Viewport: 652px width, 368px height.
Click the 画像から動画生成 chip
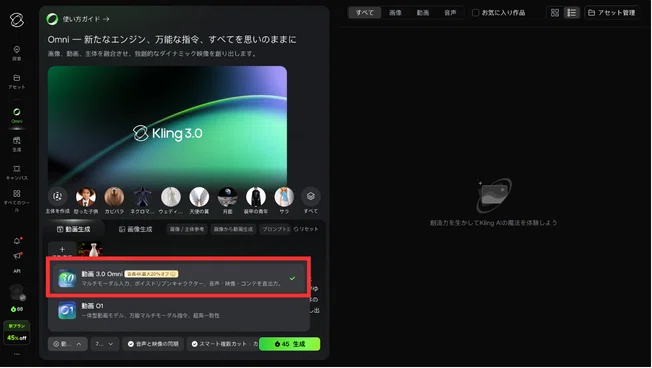coord(233,229)
